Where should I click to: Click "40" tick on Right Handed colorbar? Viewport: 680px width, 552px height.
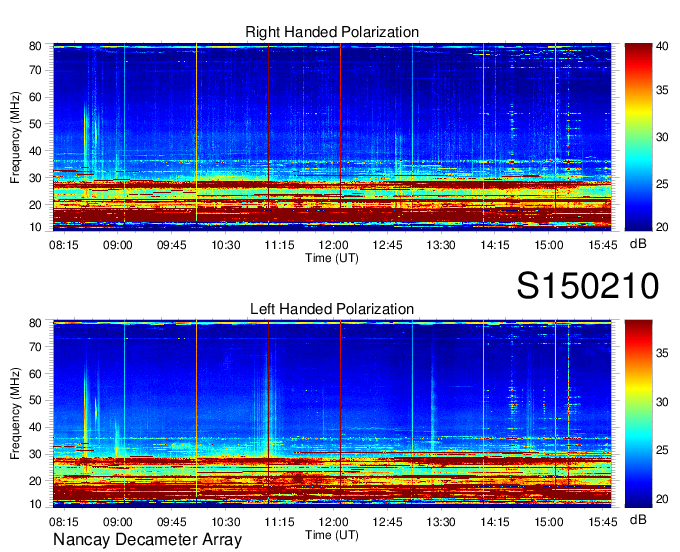[662, 46]
